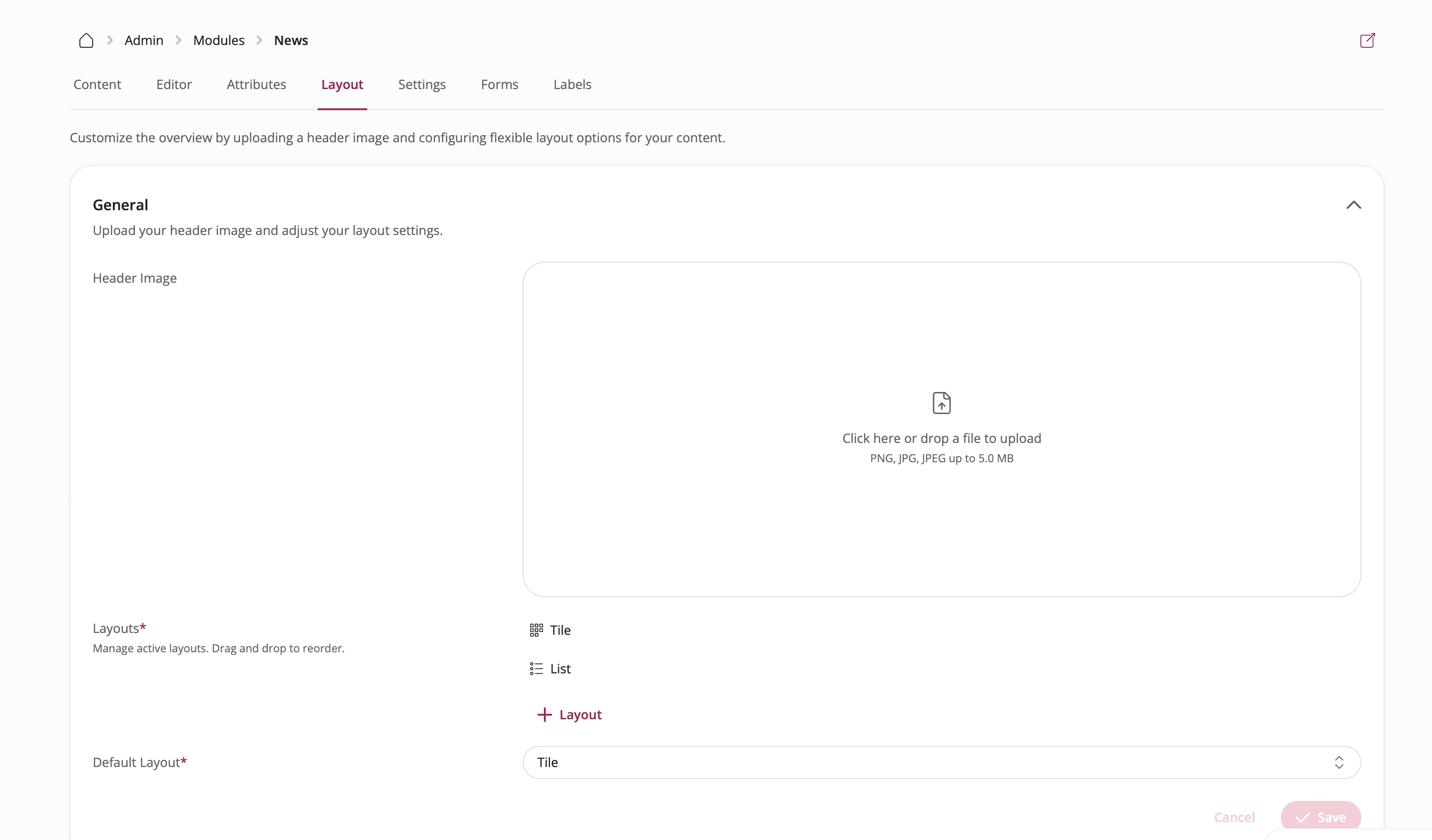The width and height of the screenshot is (1432, 840).
Task: Click the Tile layout grid icon
Action: pyautogui.click(x=536, y=630)
